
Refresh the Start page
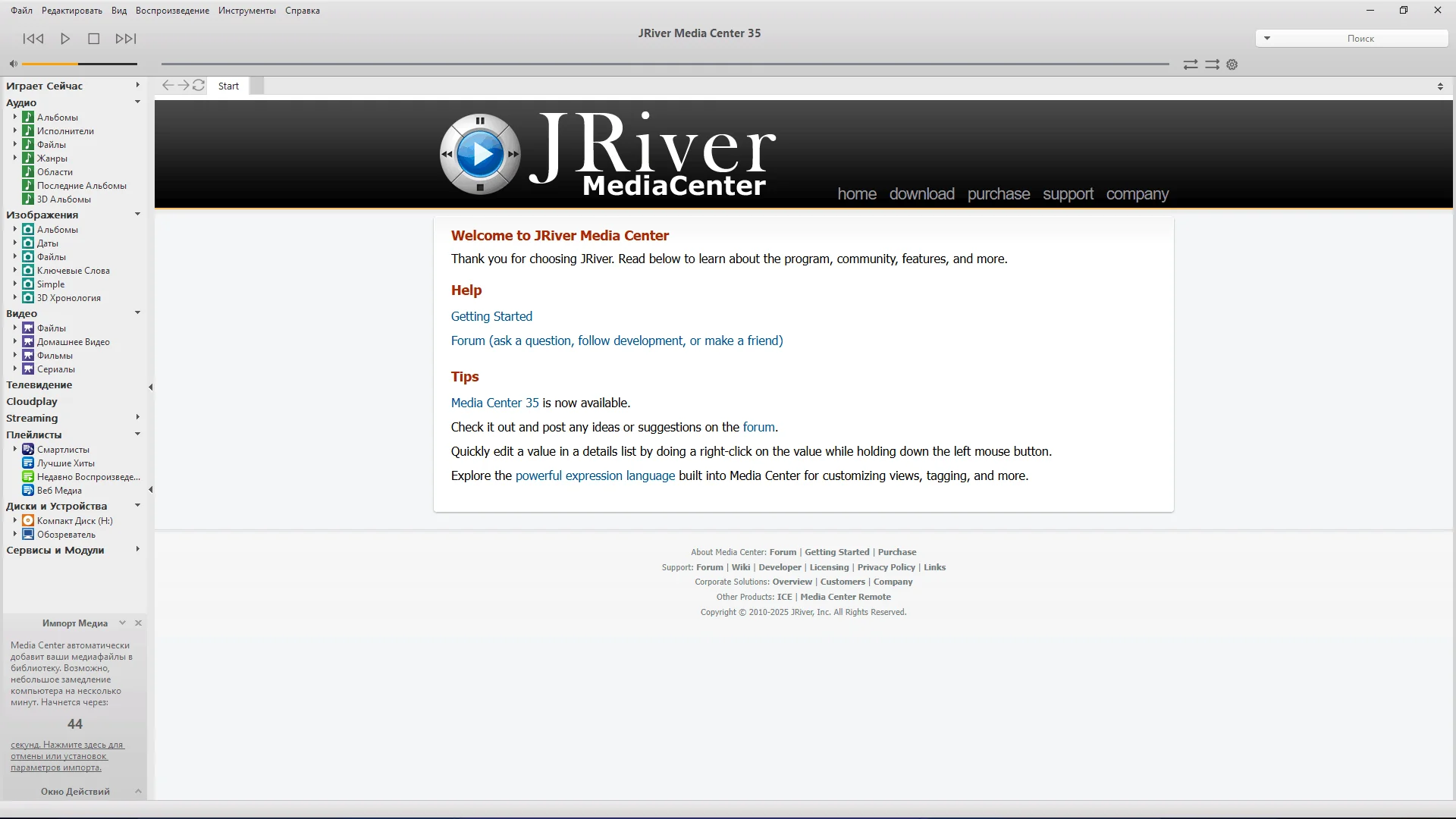click(199, 86)
